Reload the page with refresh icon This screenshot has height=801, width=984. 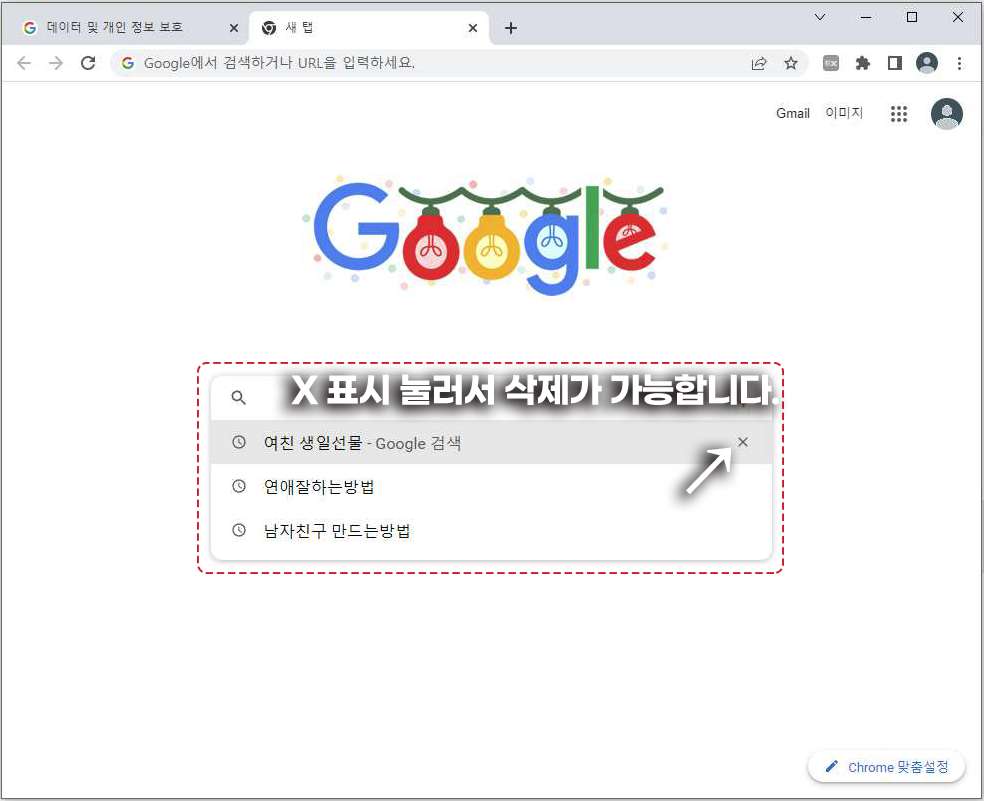(88, 63)
